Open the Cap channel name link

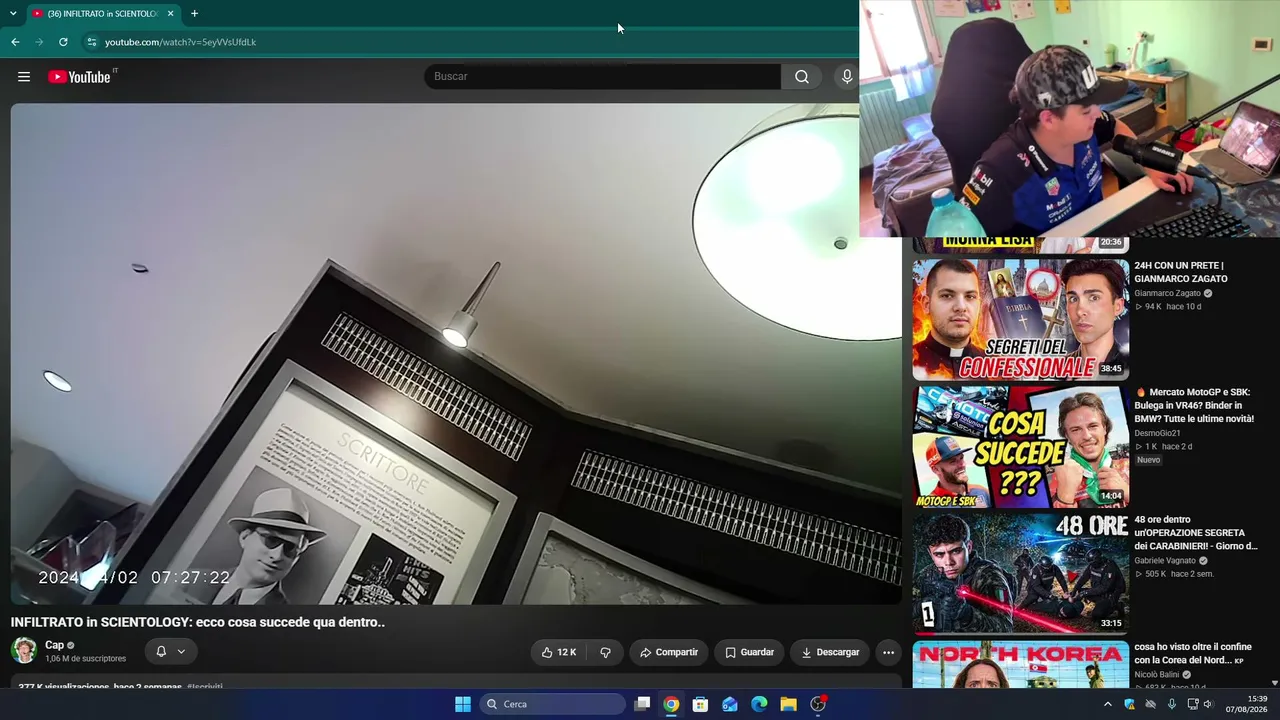(54, 645)
